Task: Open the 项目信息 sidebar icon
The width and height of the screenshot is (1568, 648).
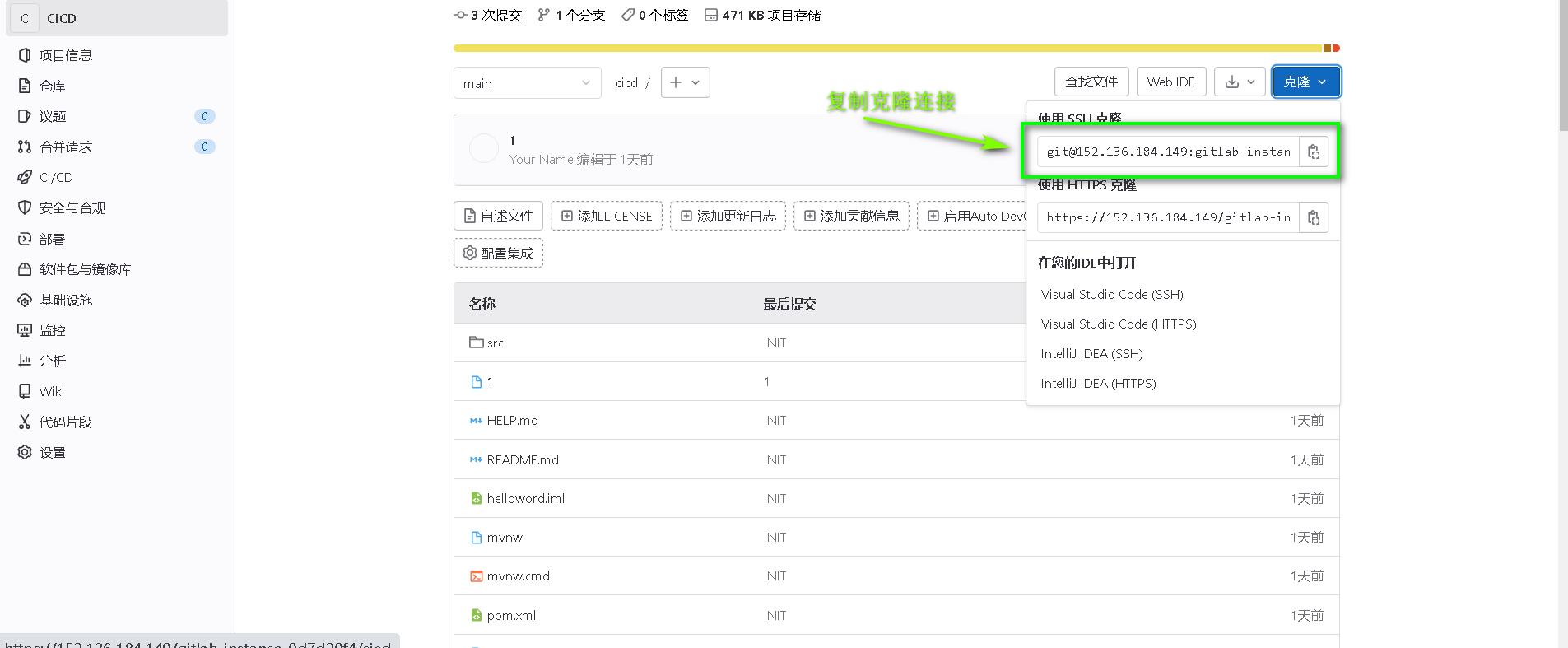Action: [x=25, y=55]
